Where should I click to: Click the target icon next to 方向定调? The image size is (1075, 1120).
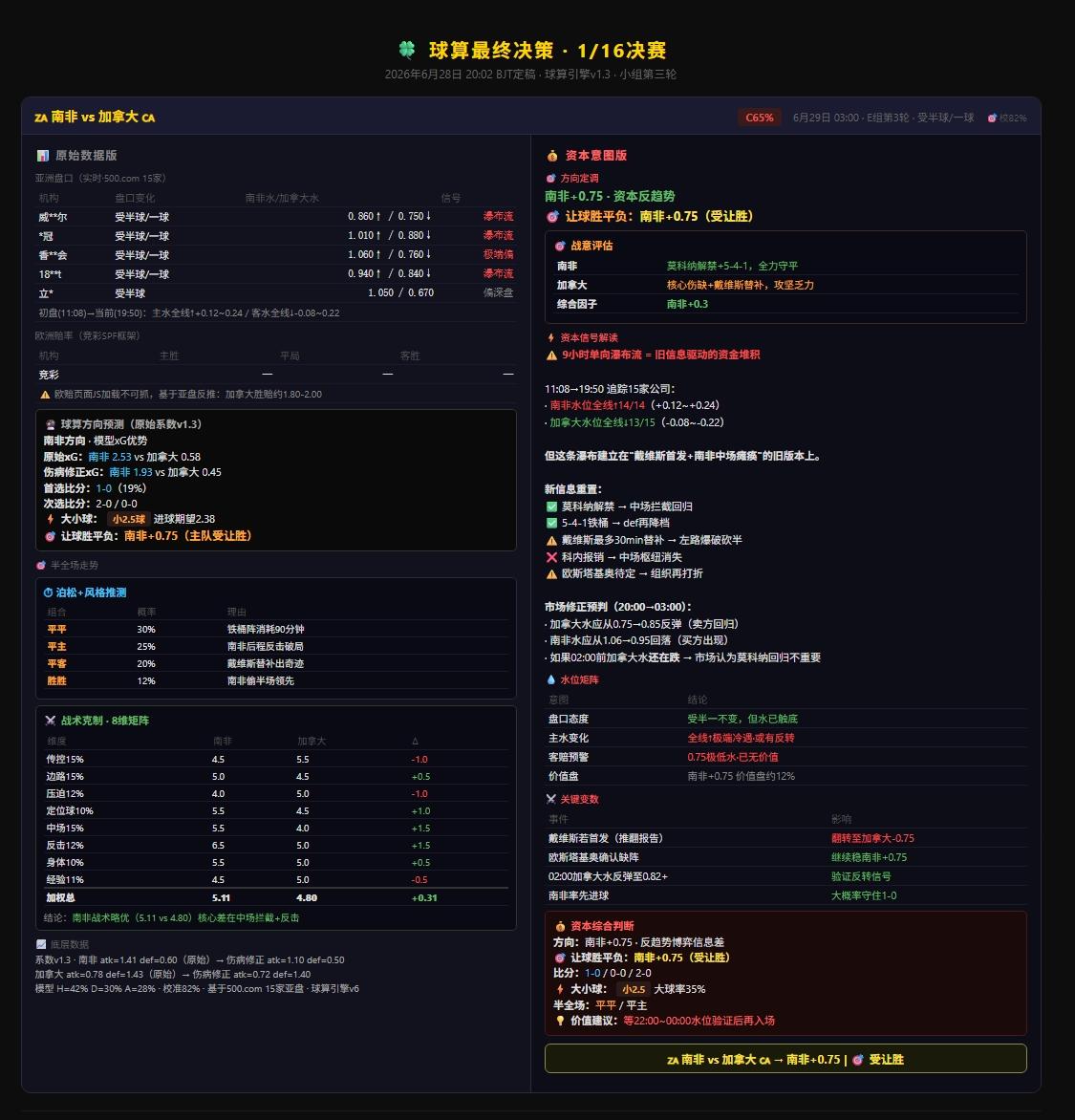click(550, 178)
